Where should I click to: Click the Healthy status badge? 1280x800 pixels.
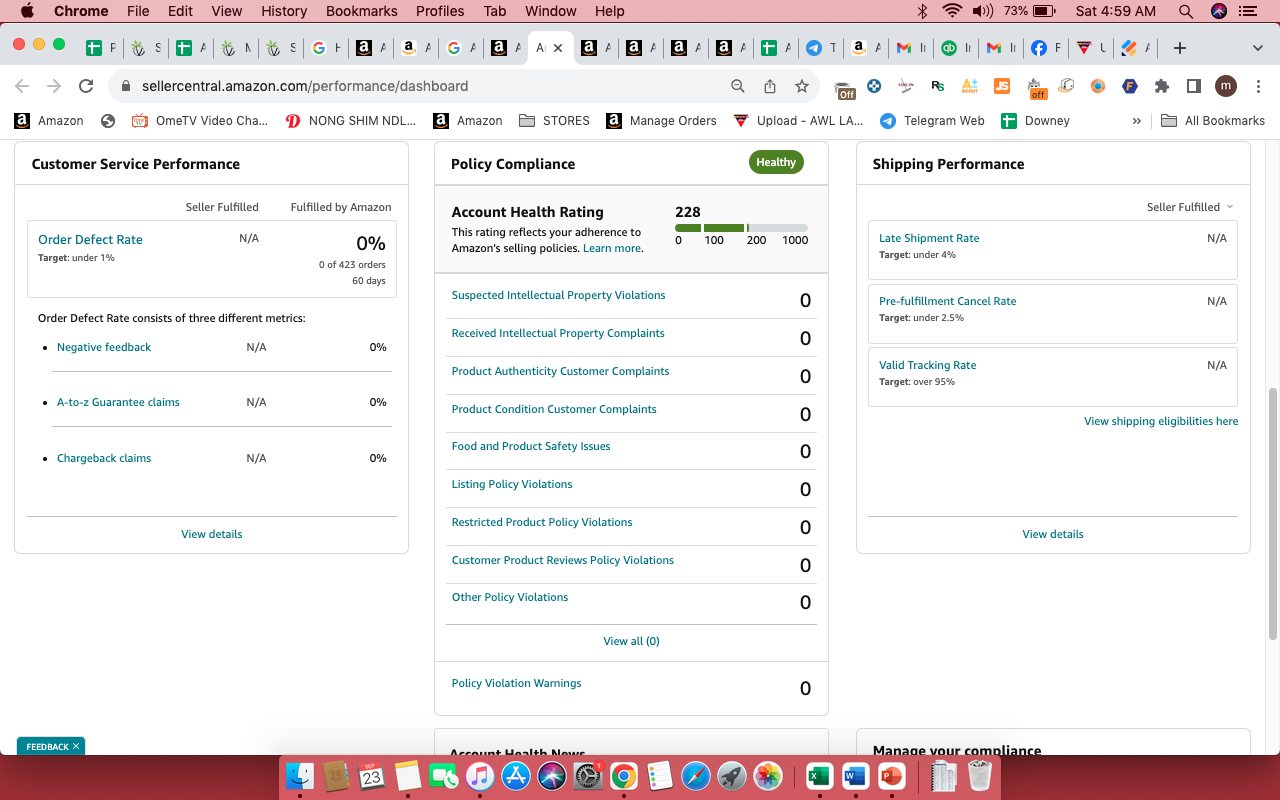pos(776,162)
